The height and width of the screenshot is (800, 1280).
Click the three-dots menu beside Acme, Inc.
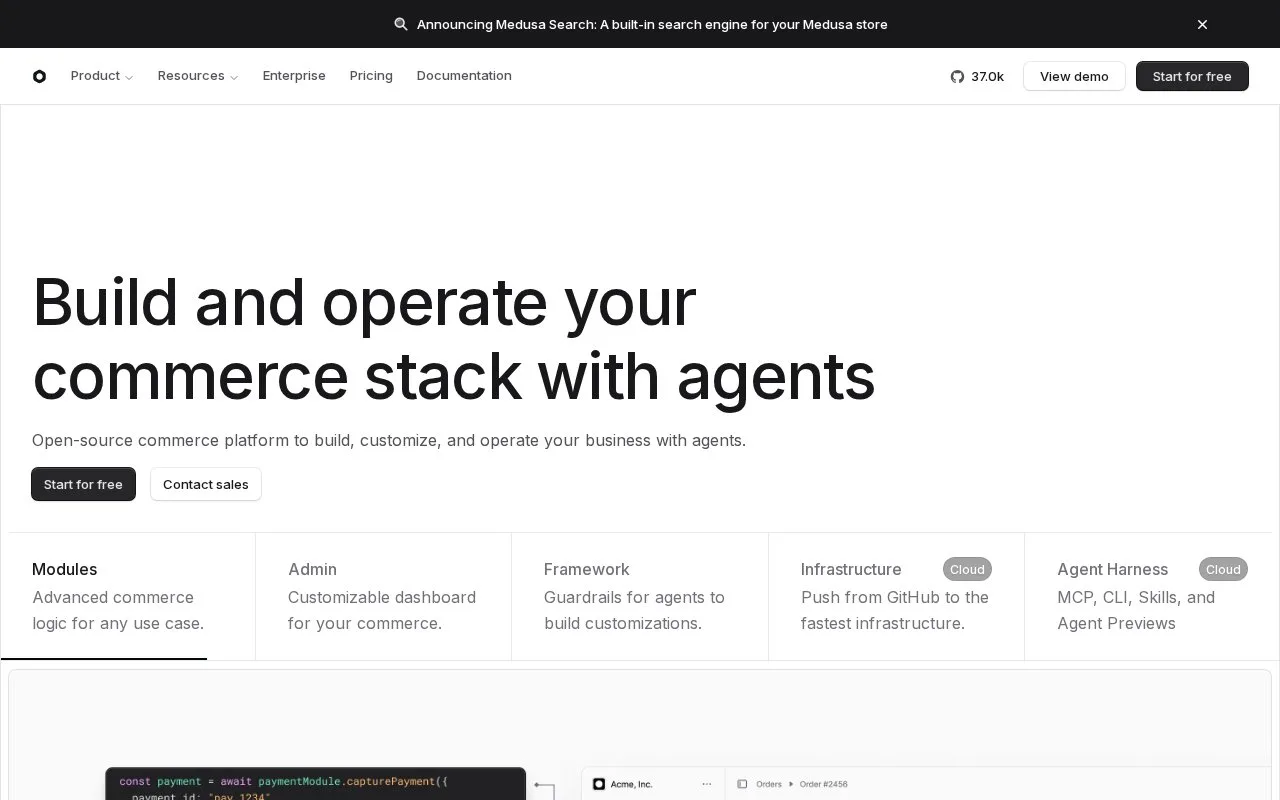(x=707, y=784)
